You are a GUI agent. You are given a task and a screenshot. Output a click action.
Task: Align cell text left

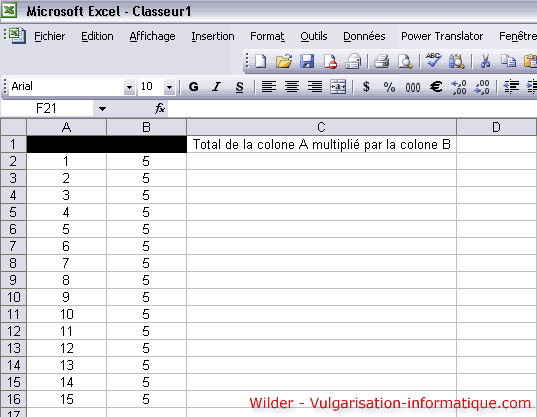point(269,87)
